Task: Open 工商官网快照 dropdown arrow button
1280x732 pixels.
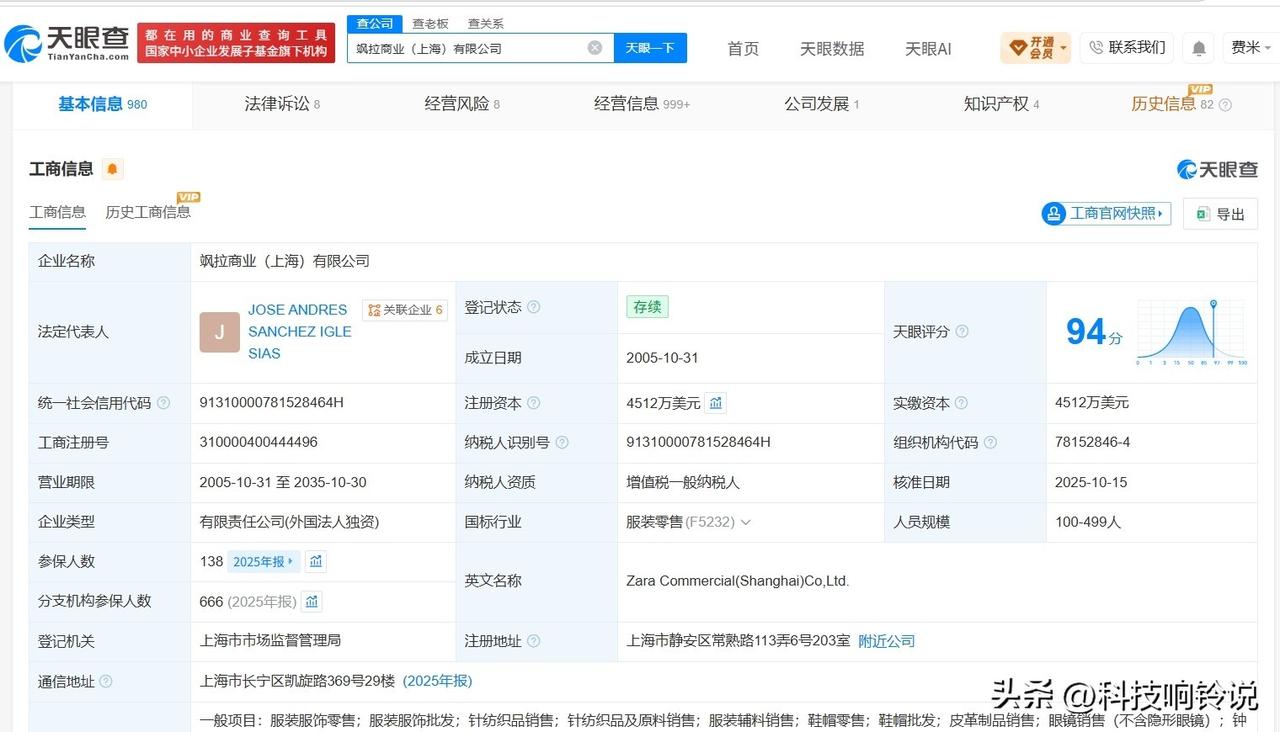Action: [x=1106, y=213]
